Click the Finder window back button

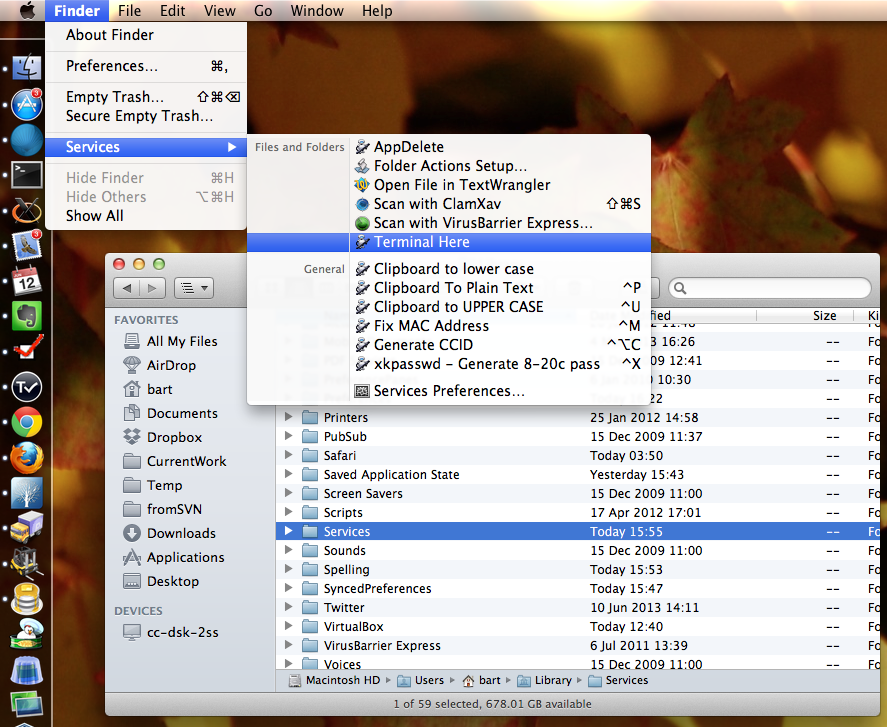(127, 288)
